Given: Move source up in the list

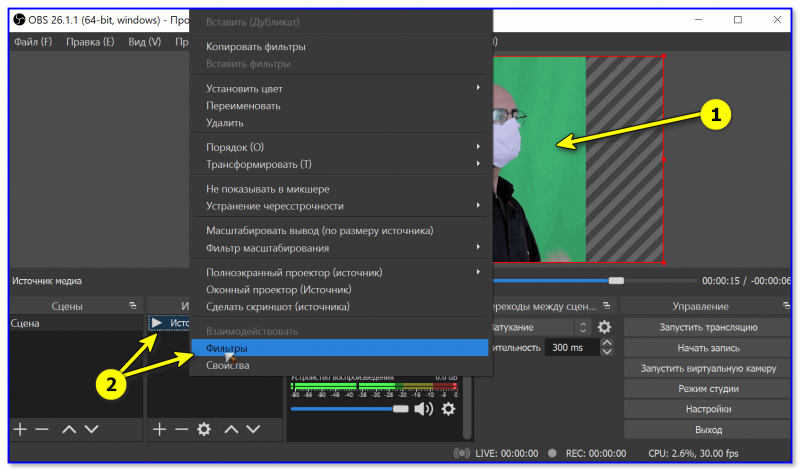Looking at the screenshot, I should pos(231,429).
